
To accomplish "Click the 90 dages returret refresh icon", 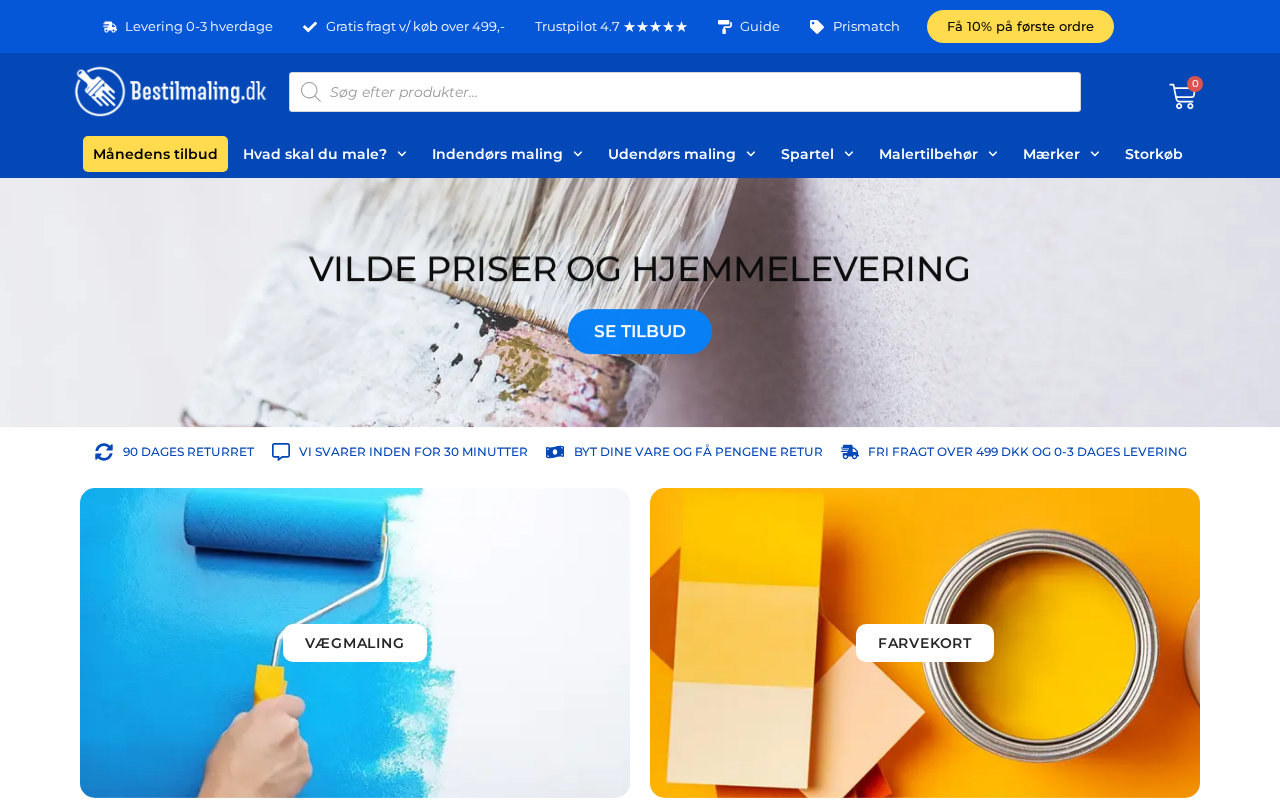I will click(x=104, y=452).
